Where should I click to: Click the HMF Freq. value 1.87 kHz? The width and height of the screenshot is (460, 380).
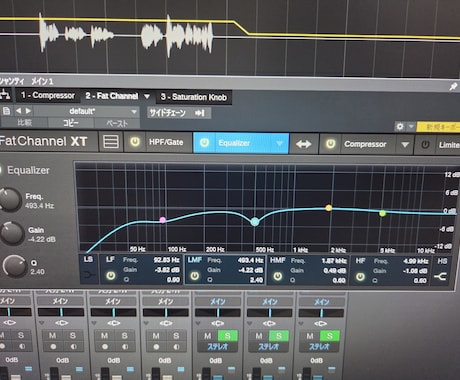coord(334,261)
